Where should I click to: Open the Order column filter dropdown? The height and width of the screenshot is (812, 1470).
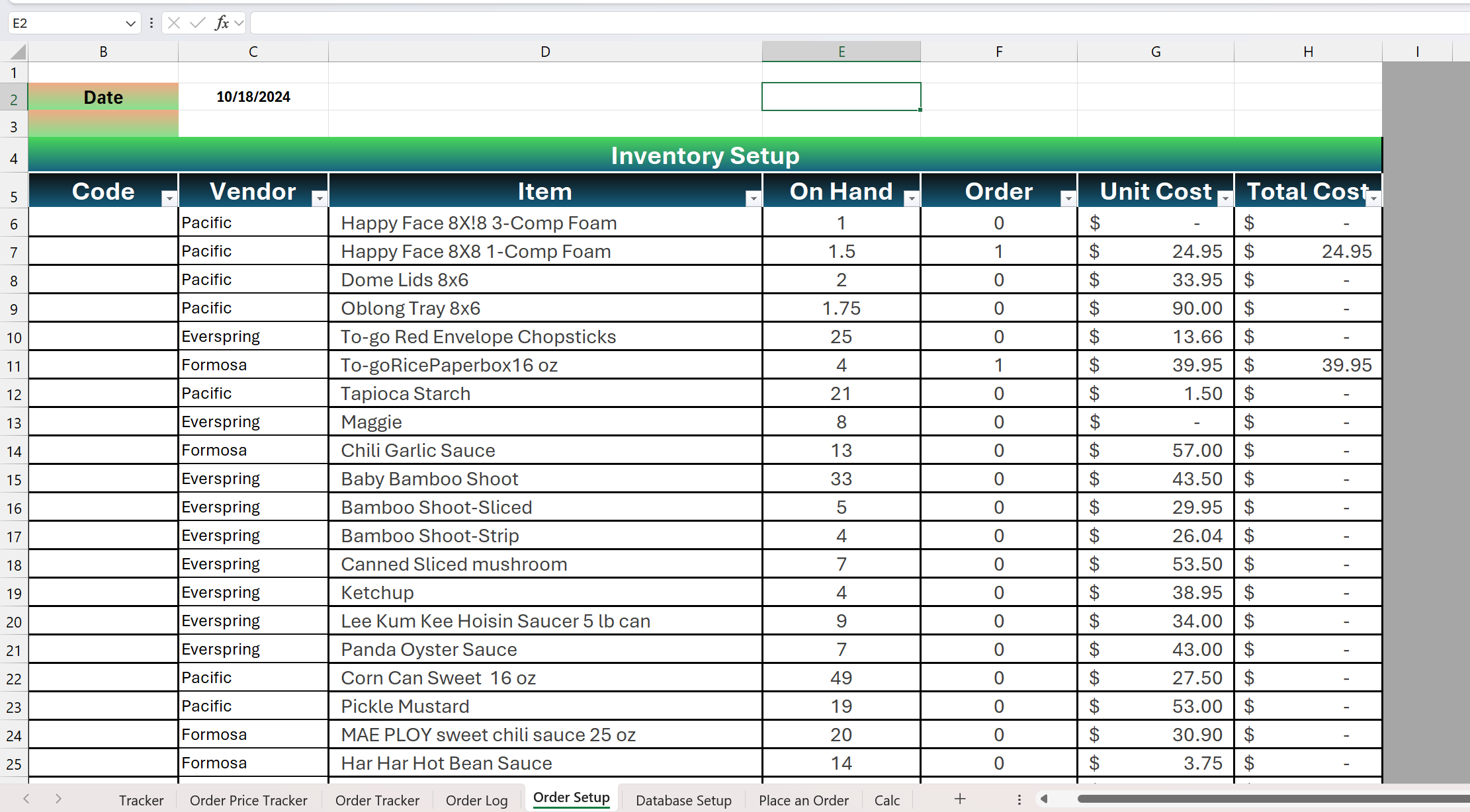pos(1068,198)
